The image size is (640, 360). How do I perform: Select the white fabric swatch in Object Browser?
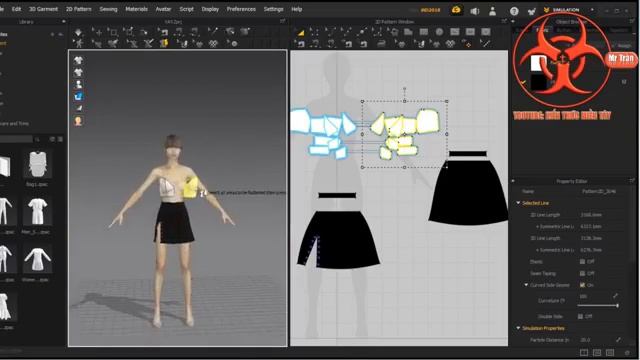coord(538,62)
